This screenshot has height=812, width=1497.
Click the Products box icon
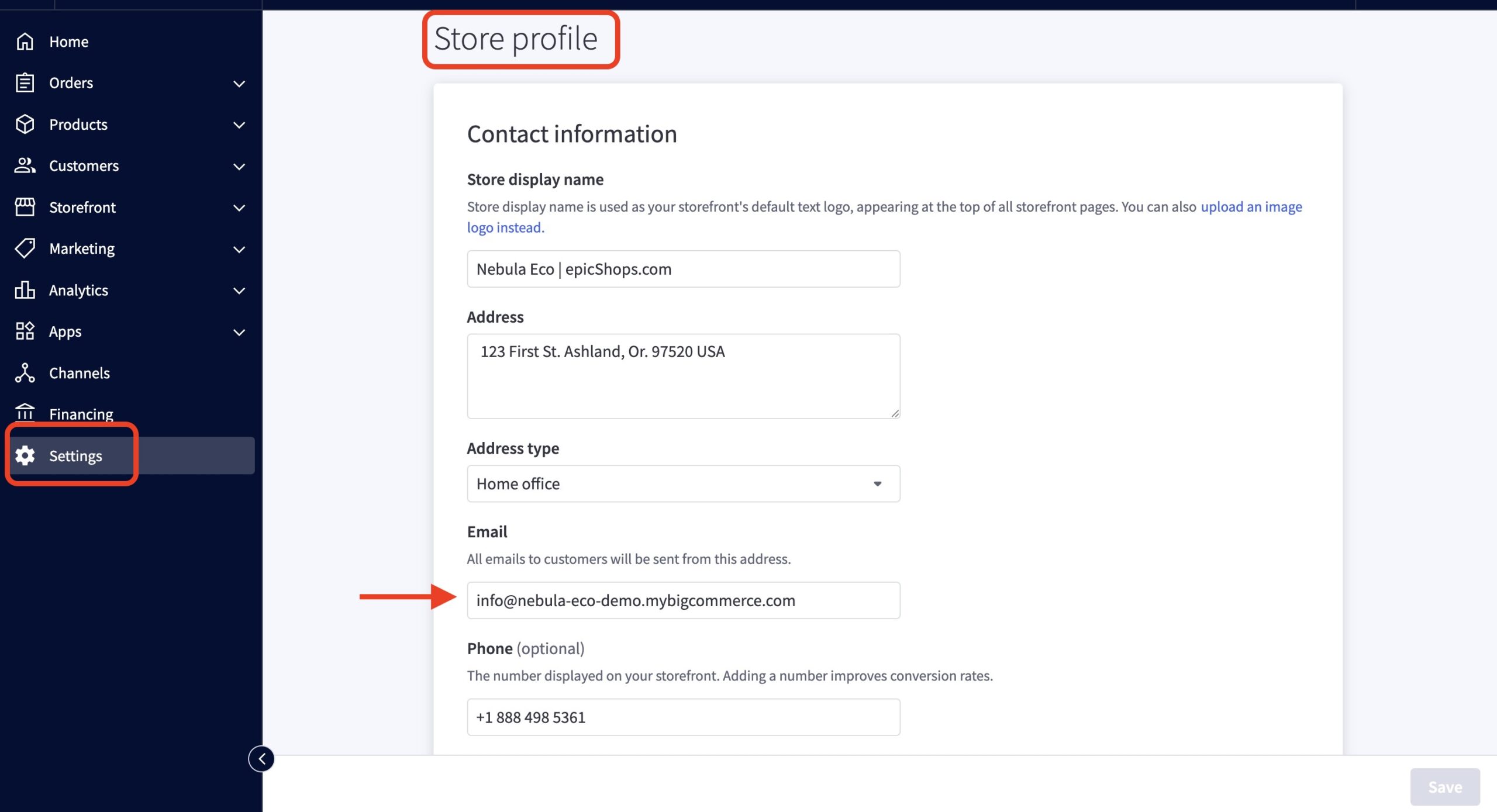[x=25, y=125]
